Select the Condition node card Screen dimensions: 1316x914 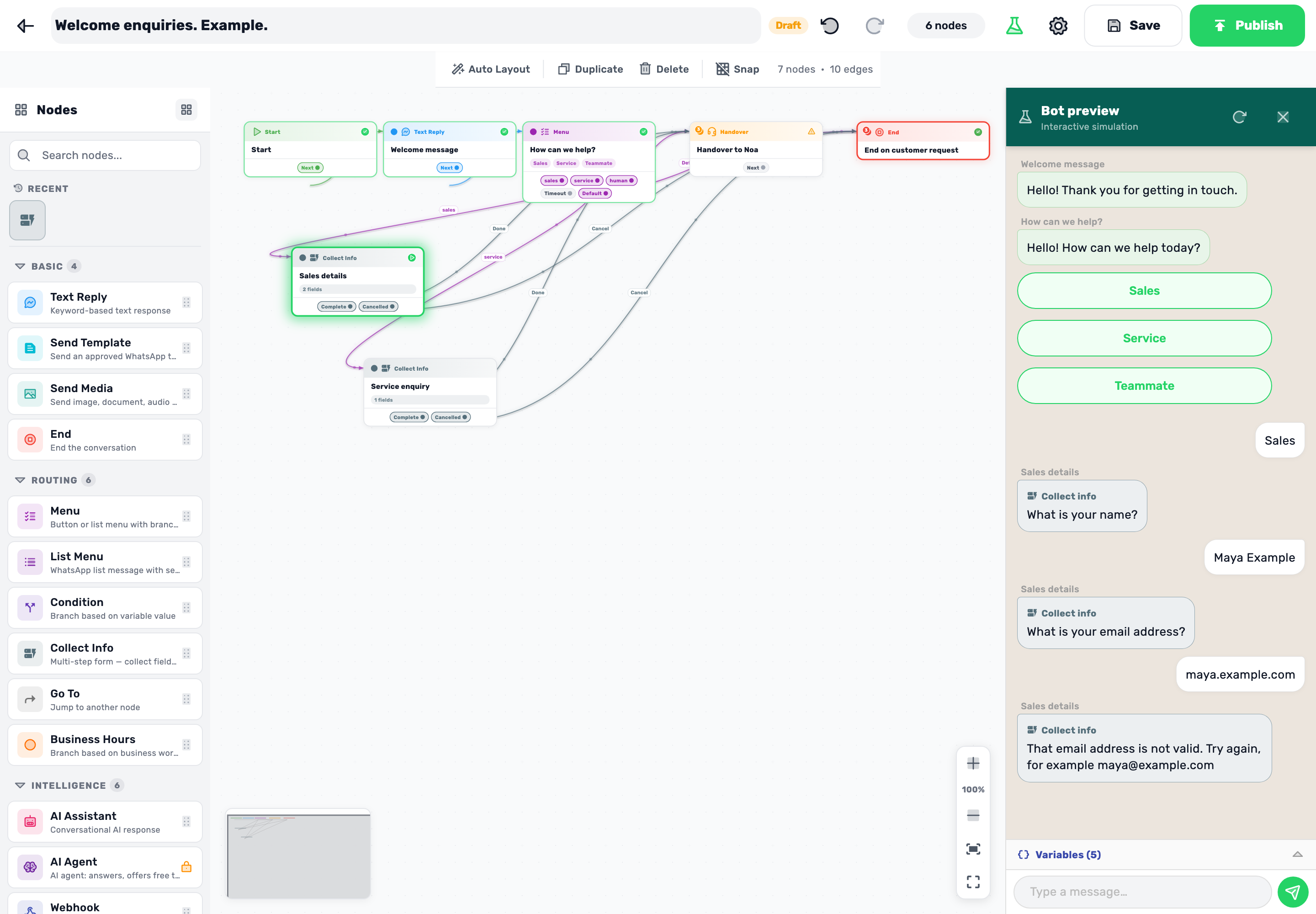[x=105, y=608]
